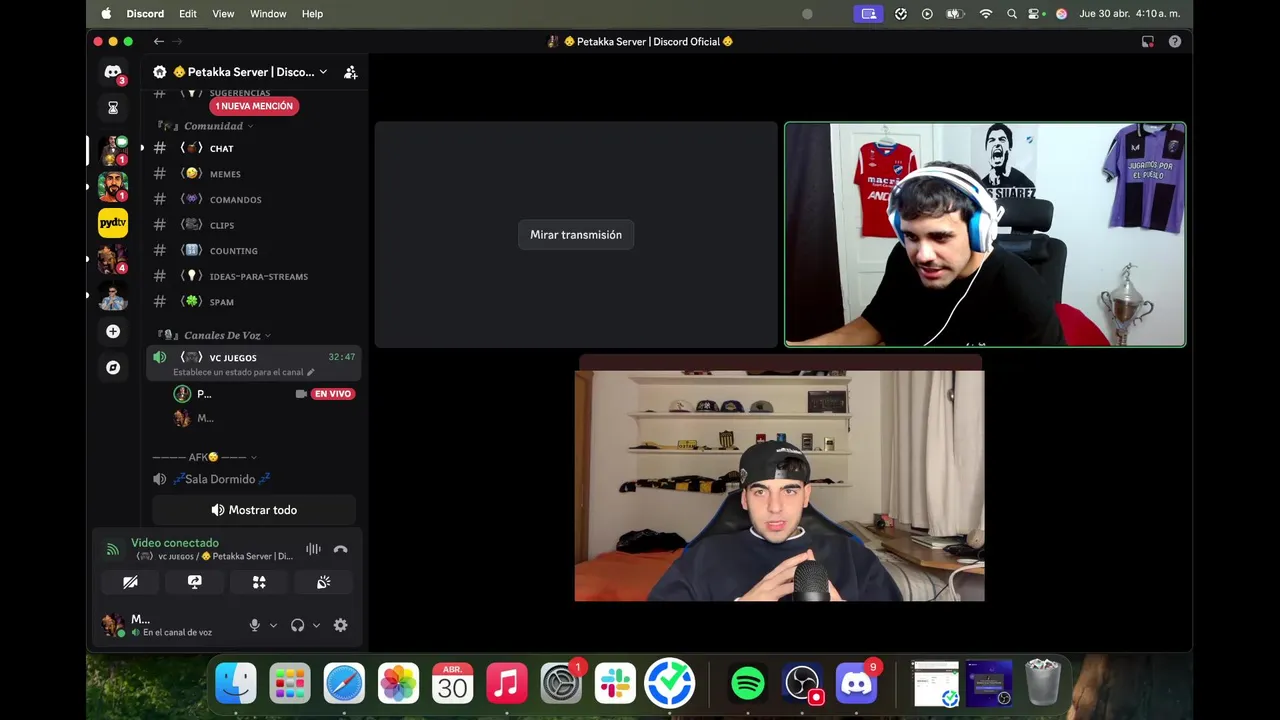Open the Apple menu
1280x720 pixels.
click(x=106, y=14)
